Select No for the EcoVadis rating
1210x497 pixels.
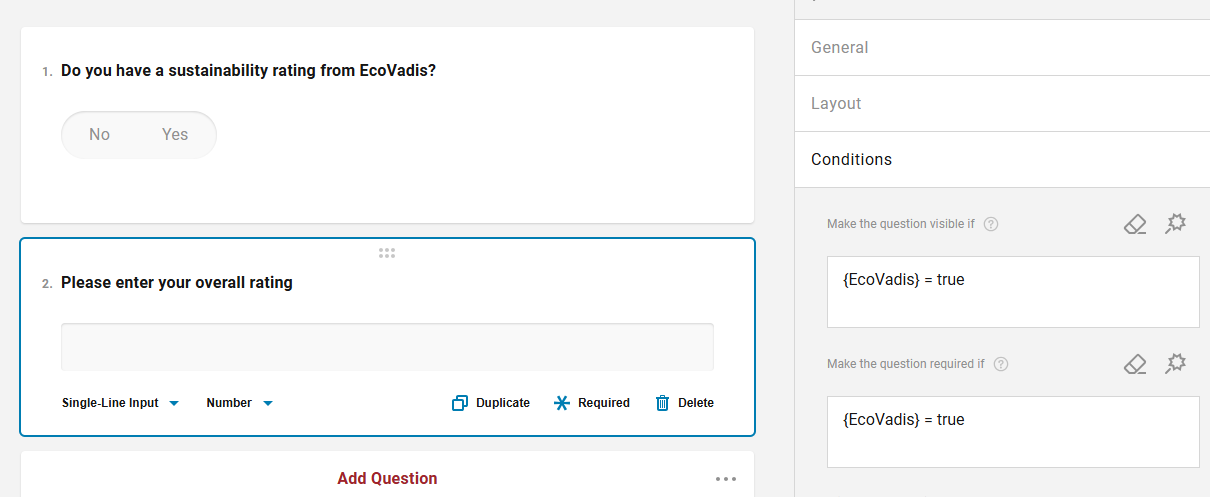pos(99,135)
